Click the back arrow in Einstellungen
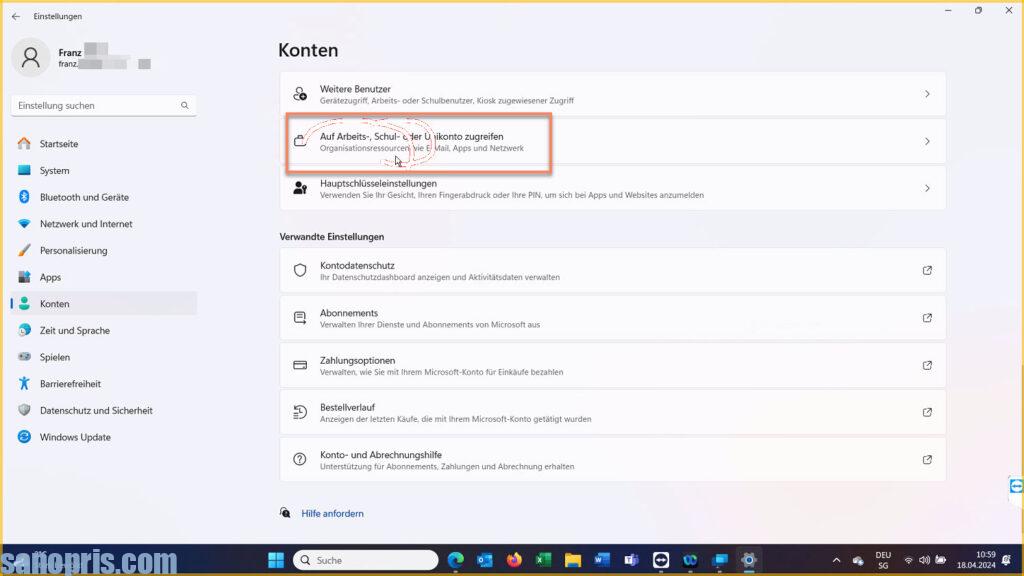 pyautogui.click(x=15, y=16)
